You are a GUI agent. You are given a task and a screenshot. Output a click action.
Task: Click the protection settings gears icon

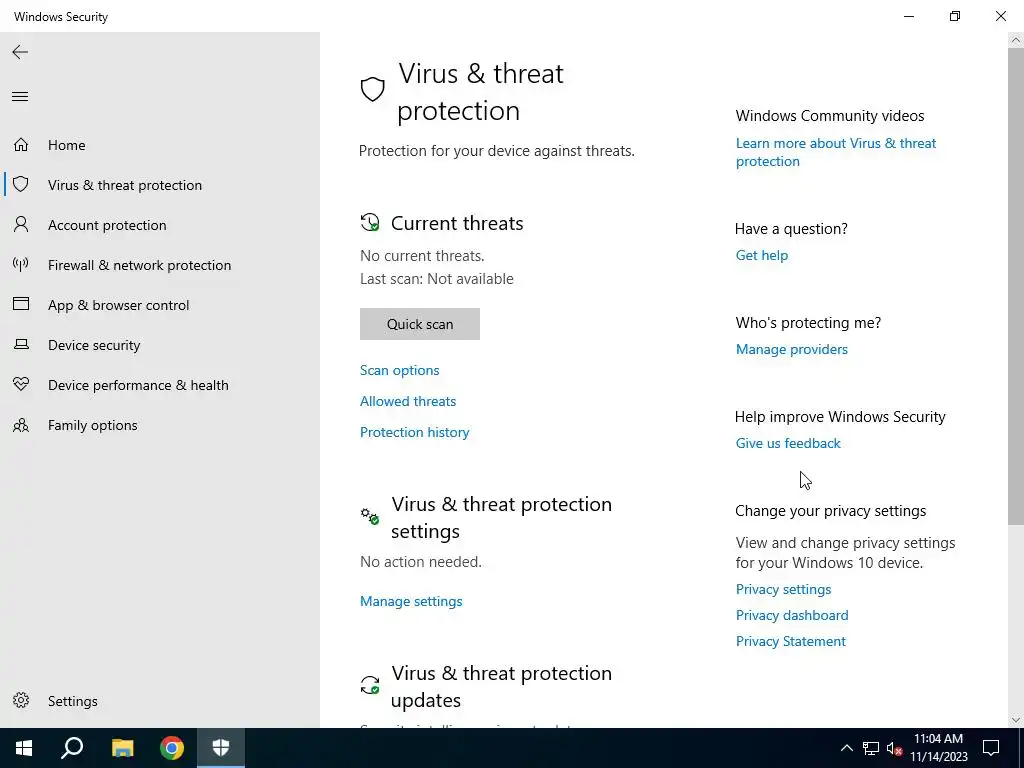370,516
